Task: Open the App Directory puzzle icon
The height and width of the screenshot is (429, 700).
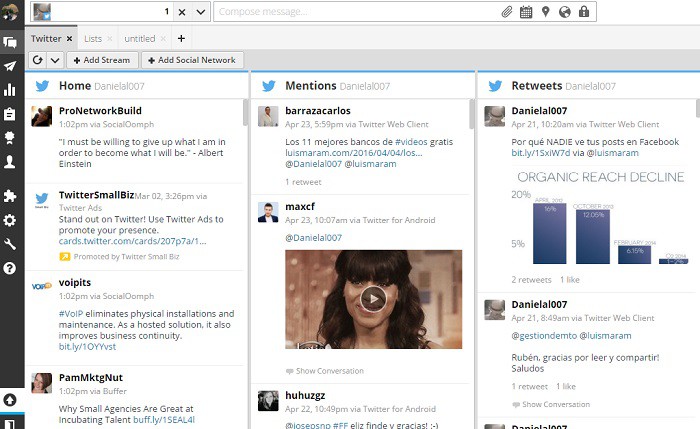Action: pyautogui.click(x=10, y=196)
